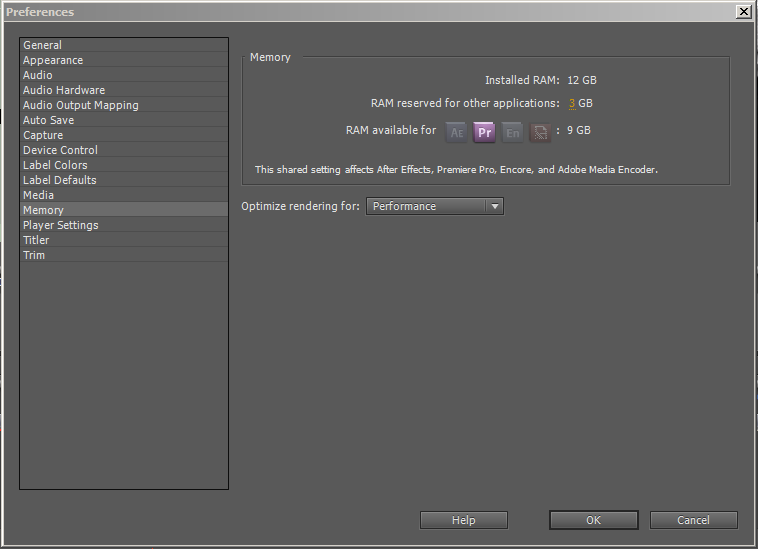The image size is (758, 549).
Task: Open Trim preferences
Action: [x=124, y=255]
